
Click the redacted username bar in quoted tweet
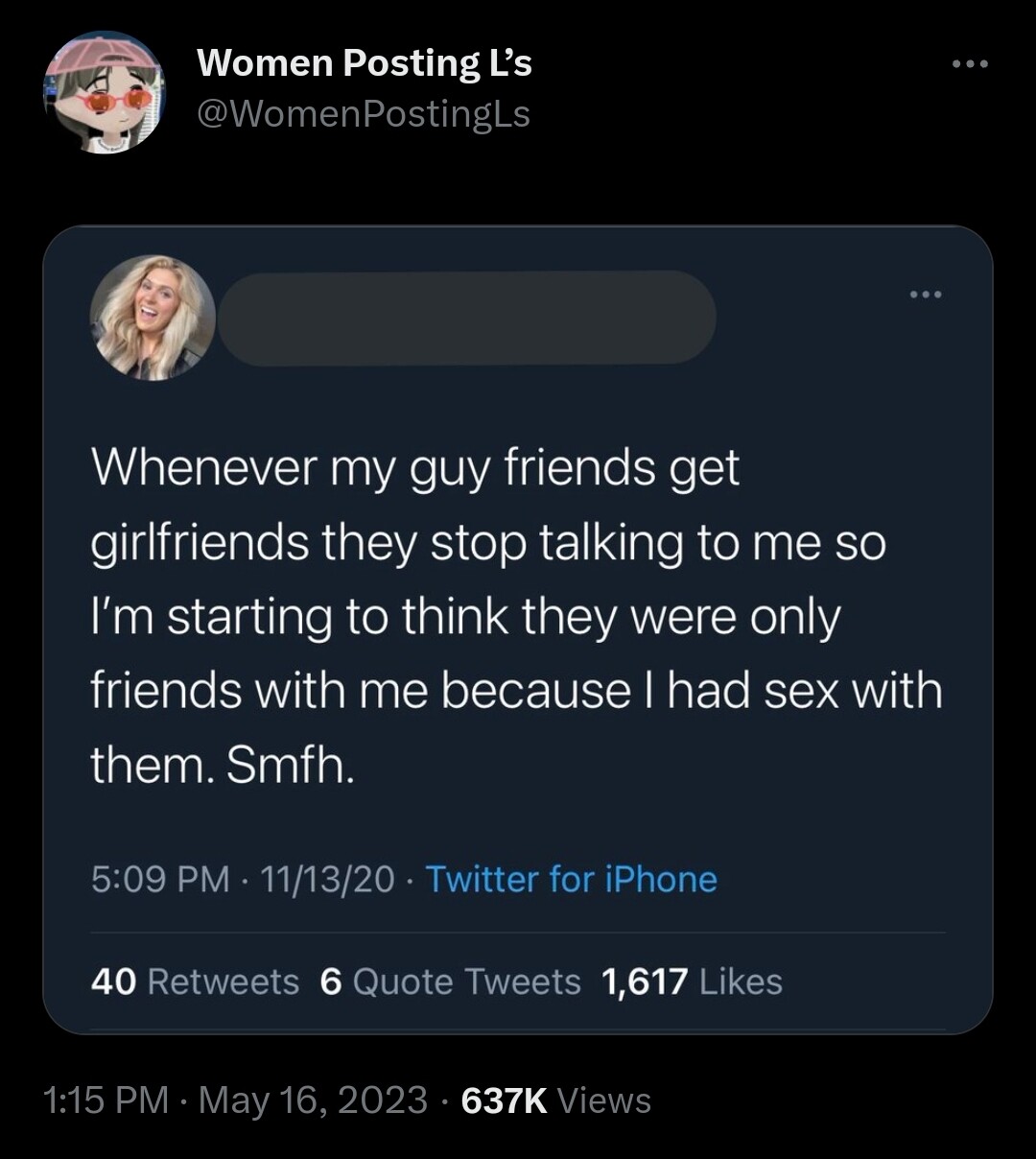(x=466, y=318)
